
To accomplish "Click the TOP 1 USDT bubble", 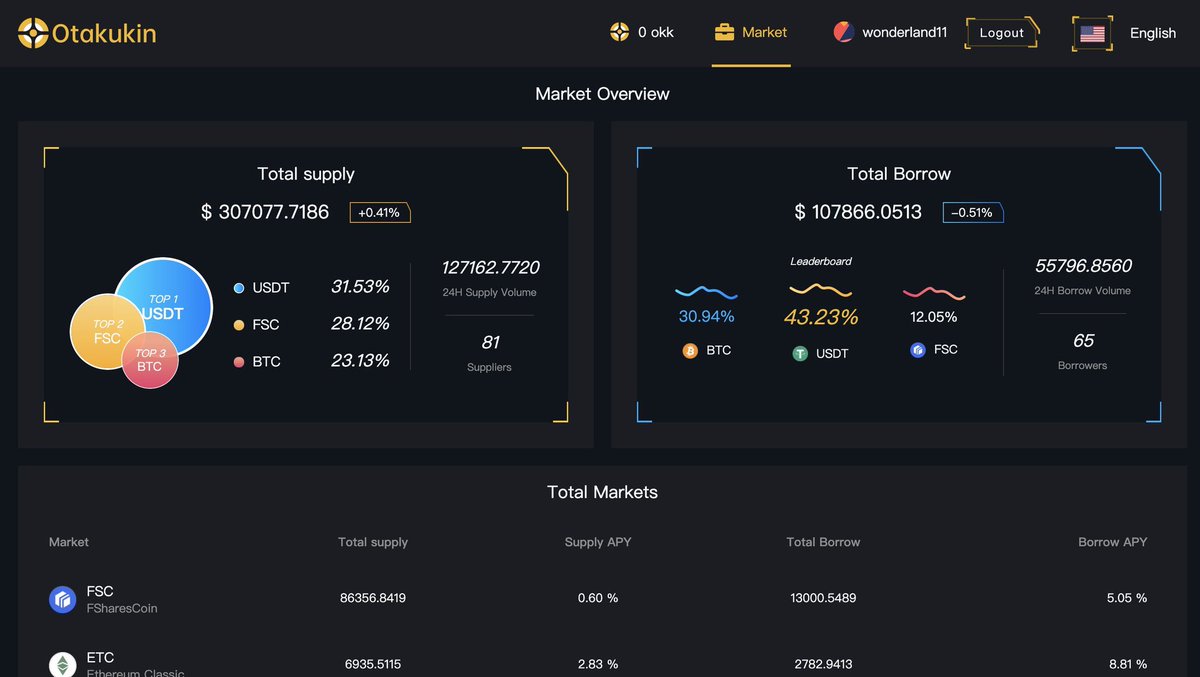I will click(163, 306).
